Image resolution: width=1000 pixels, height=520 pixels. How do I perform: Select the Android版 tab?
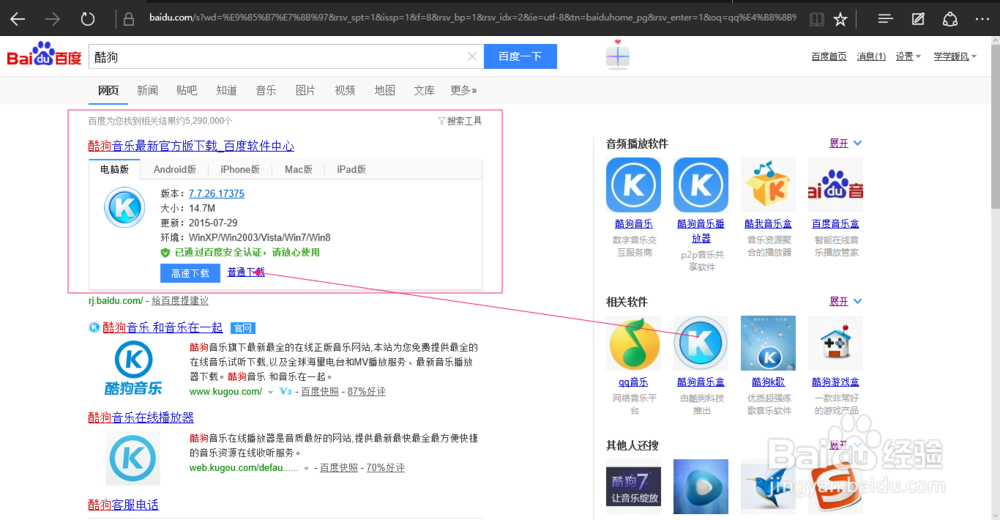tap(175, 169)
